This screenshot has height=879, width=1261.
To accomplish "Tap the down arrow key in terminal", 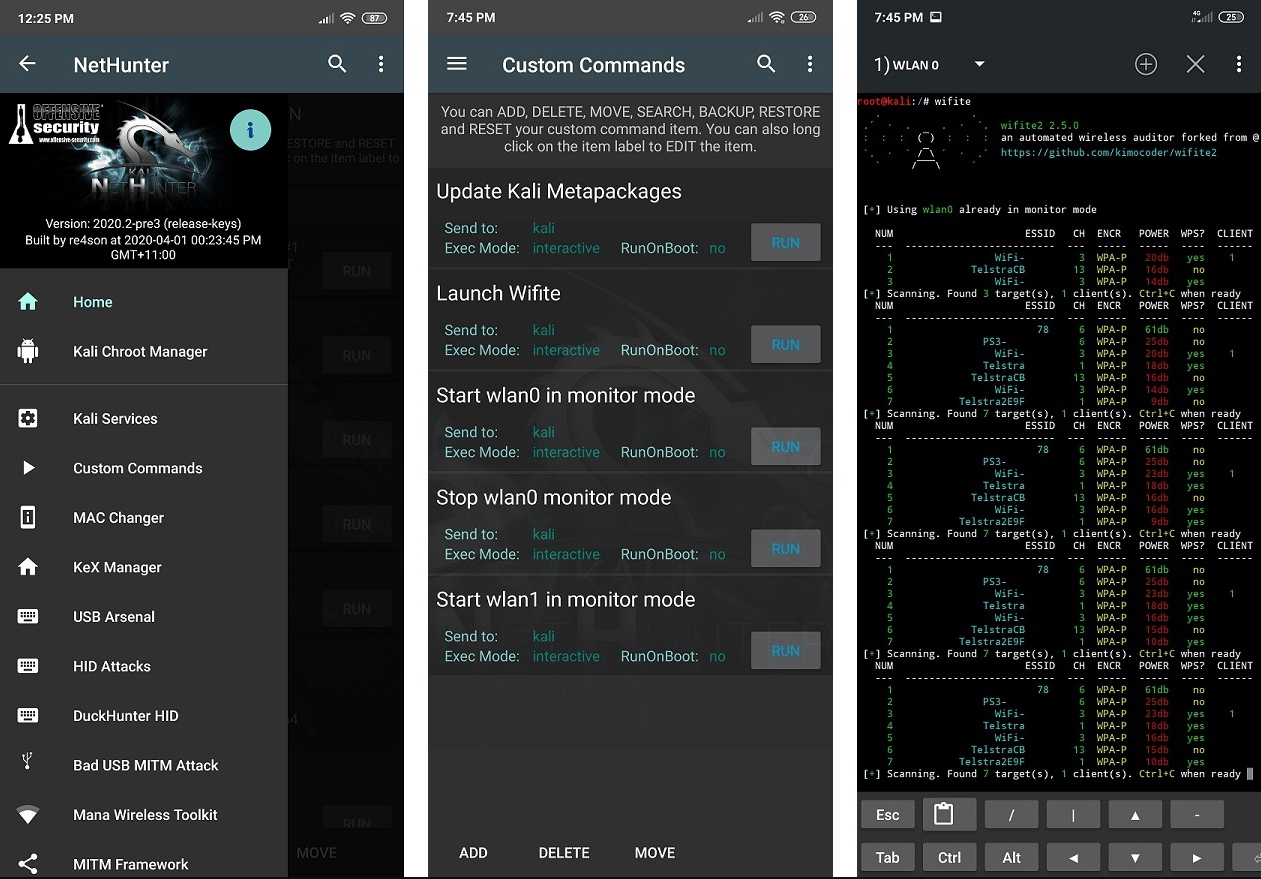I will click(1135, 857).
